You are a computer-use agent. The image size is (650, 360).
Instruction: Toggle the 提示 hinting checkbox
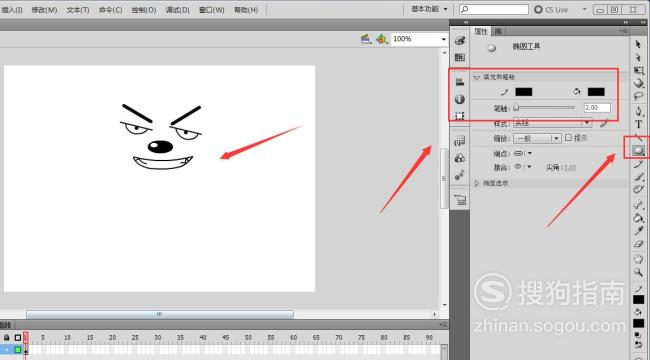point(568,137)
